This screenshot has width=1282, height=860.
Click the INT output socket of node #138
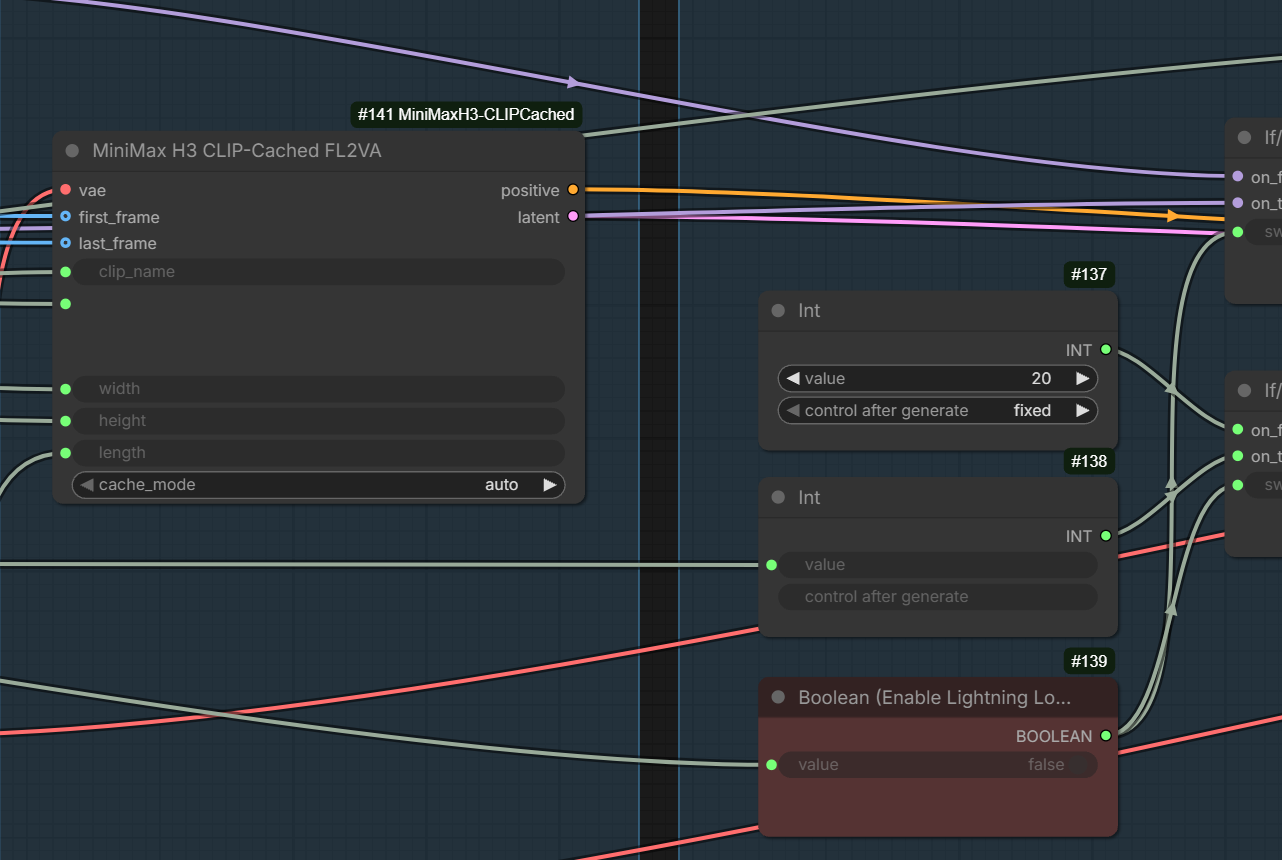pos(1105,536)
